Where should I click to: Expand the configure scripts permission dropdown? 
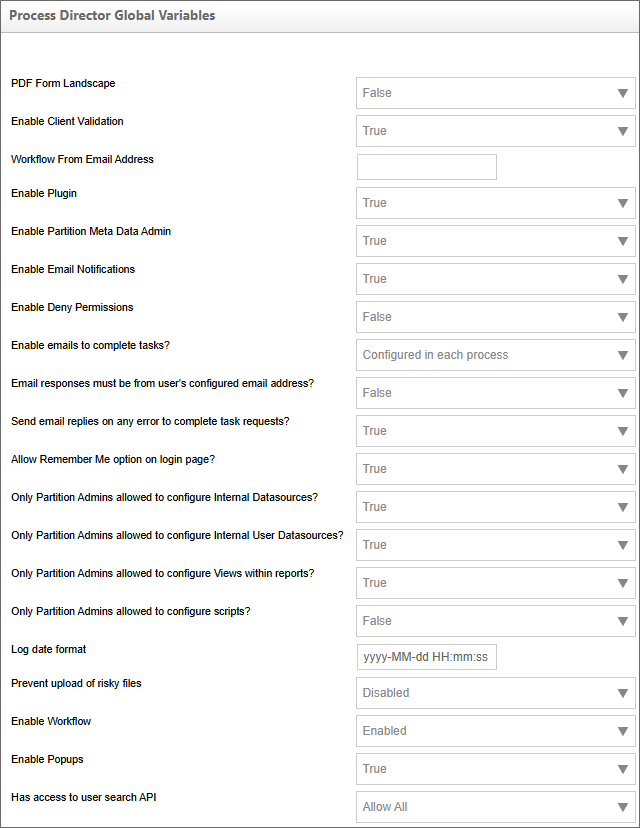(x=496, y=621)
